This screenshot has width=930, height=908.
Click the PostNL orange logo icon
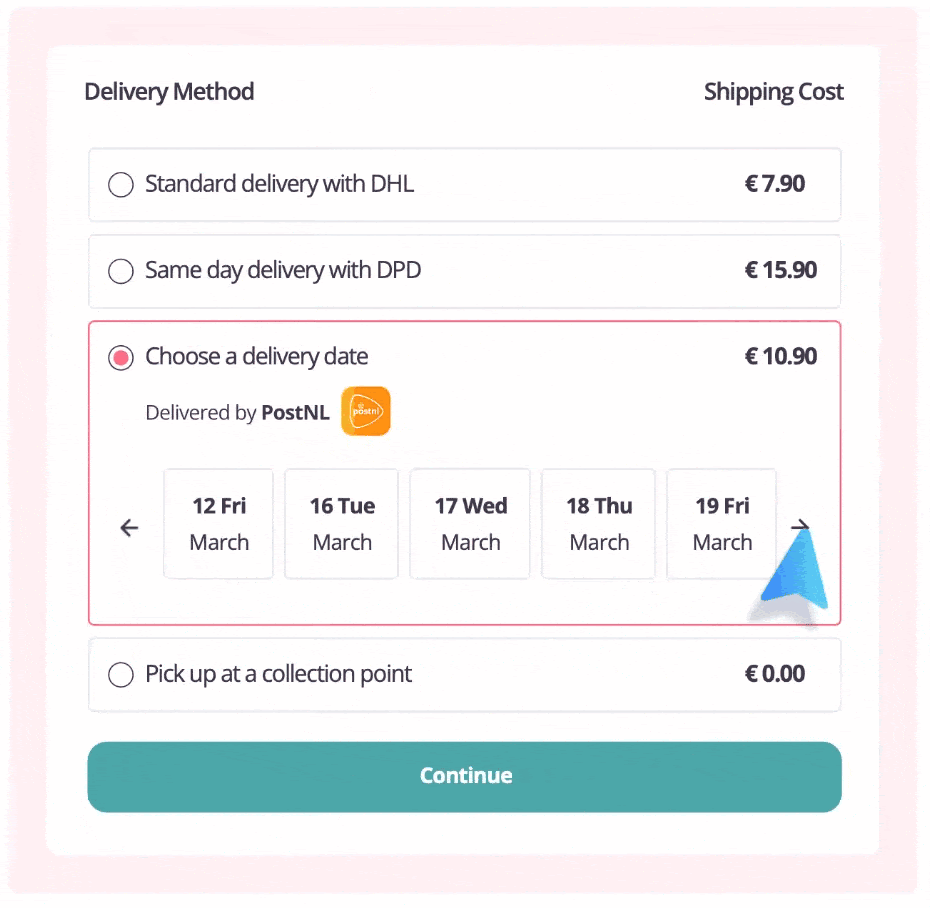tap(365, 411)
